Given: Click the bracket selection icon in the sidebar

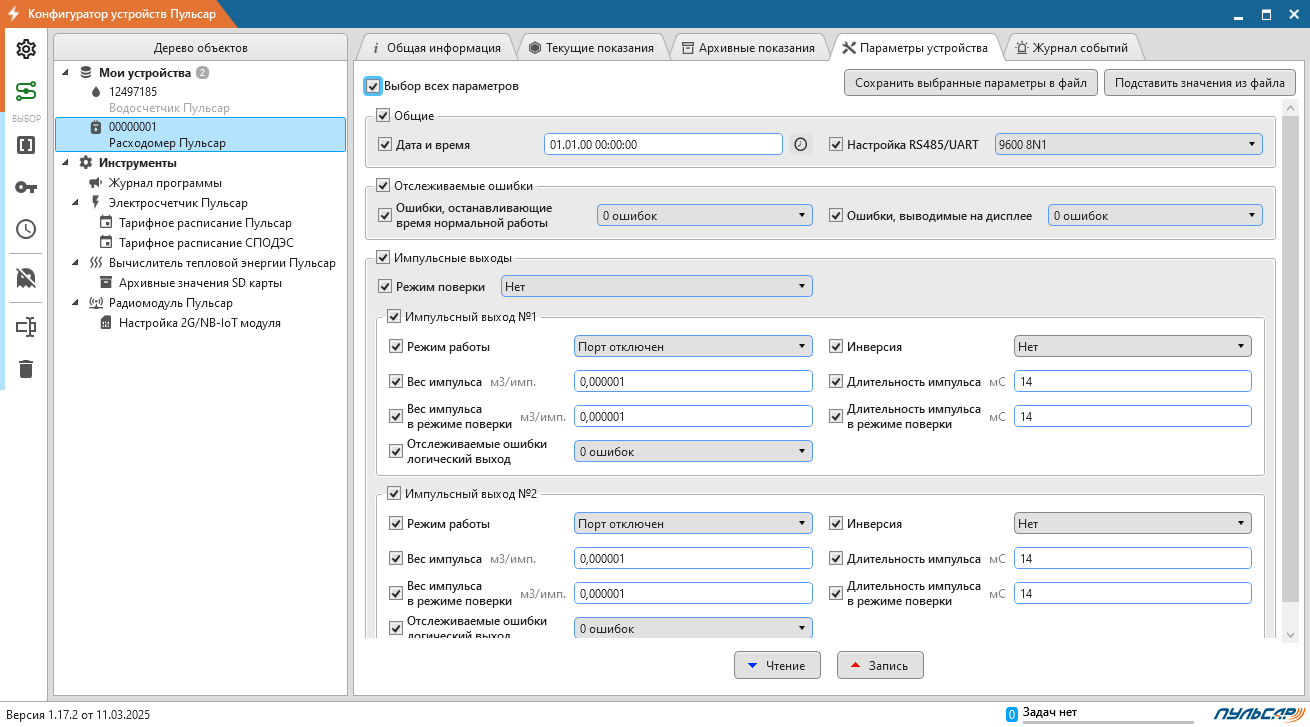Looking at the screenshot, I should pos(26,145).
